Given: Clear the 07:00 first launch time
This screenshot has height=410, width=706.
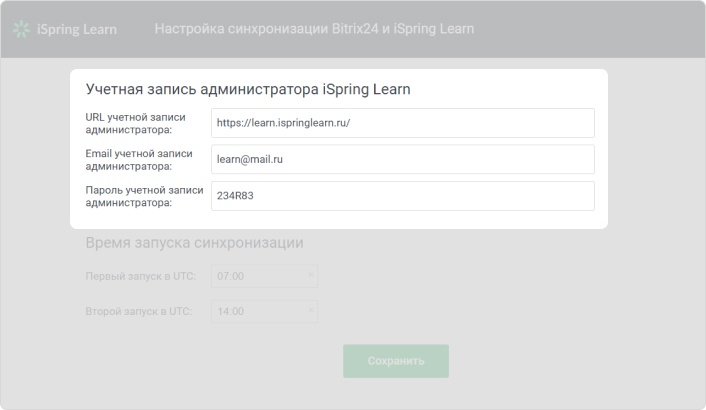Looking at the screenshot, I should point(311,275).
